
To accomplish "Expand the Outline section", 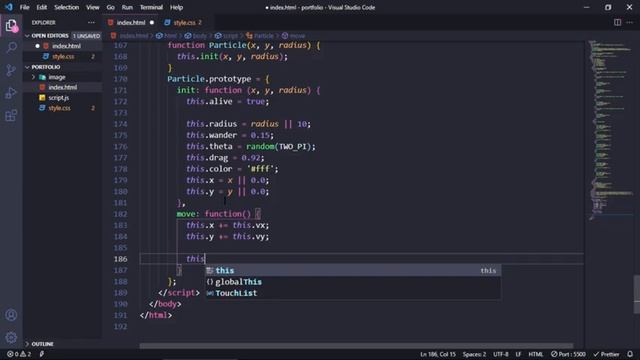I will [42, 344].
